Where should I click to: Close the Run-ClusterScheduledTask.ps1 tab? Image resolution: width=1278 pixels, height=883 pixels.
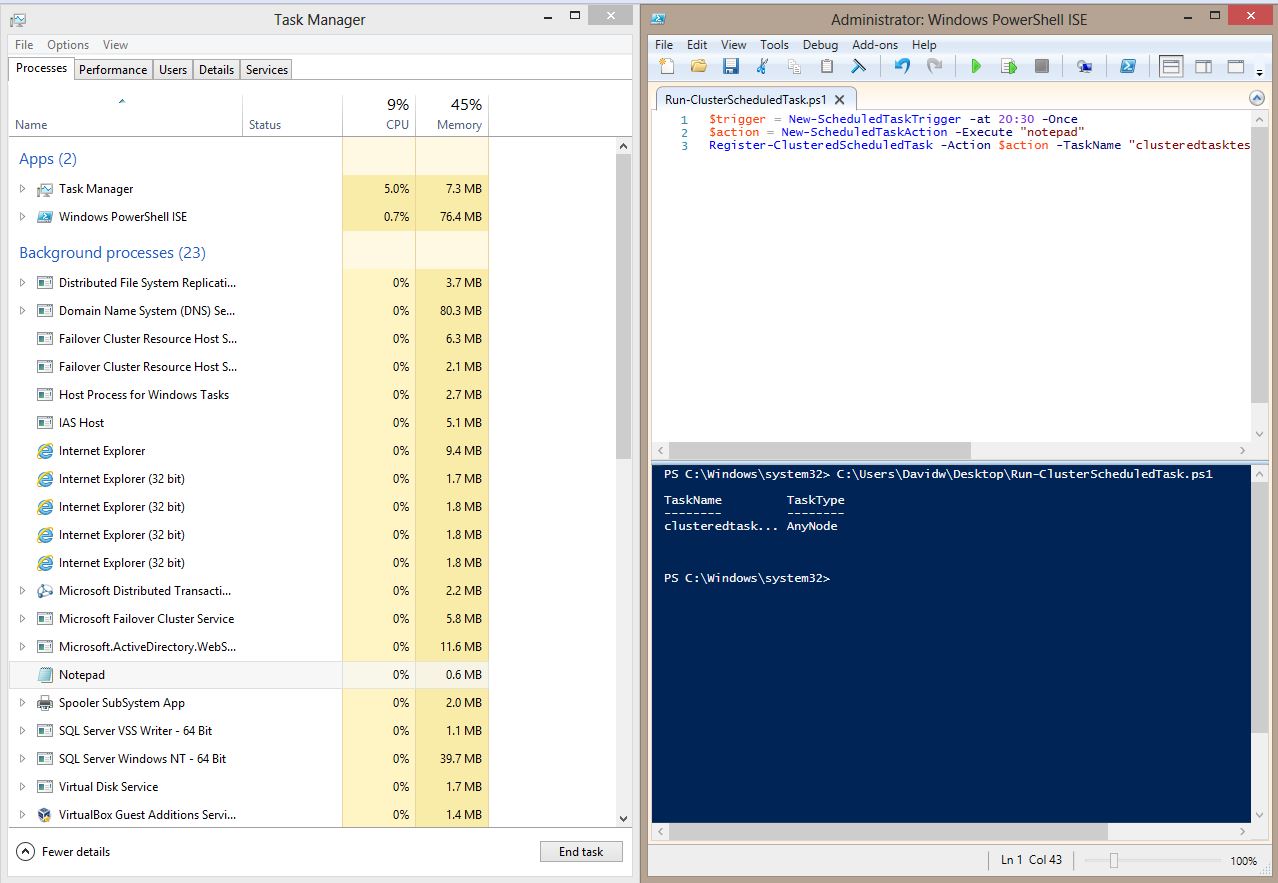coord(840,100)
